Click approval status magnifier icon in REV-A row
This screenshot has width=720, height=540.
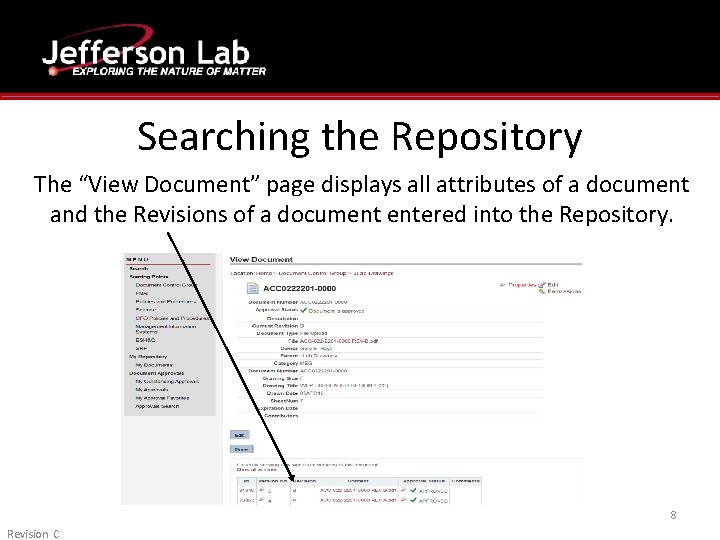point(404,500)
